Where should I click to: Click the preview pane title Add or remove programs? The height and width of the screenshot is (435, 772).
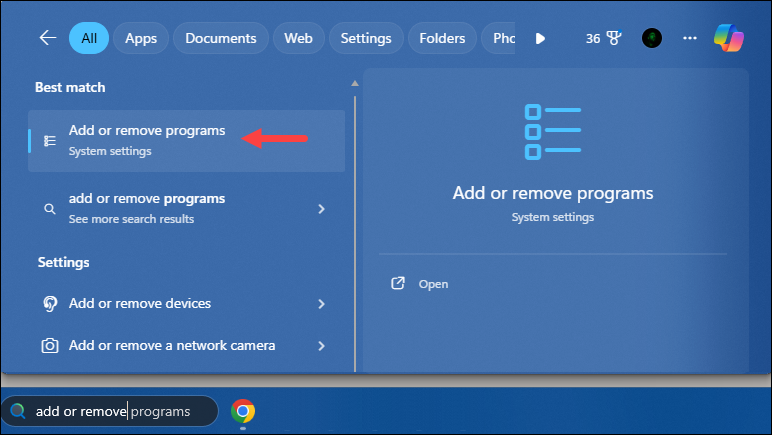pyautogui.click(x=553, y=193)
